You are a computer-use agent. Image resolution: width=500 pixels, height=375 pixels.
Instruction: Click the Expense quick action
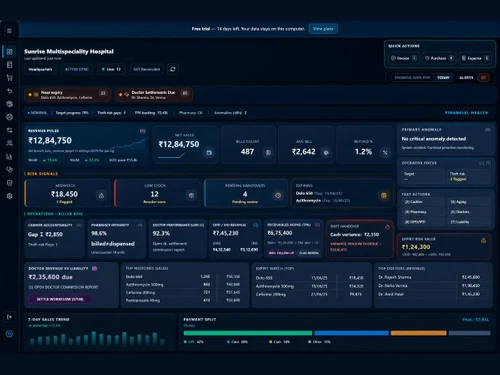pyautogui.click(x=475, y=58)
